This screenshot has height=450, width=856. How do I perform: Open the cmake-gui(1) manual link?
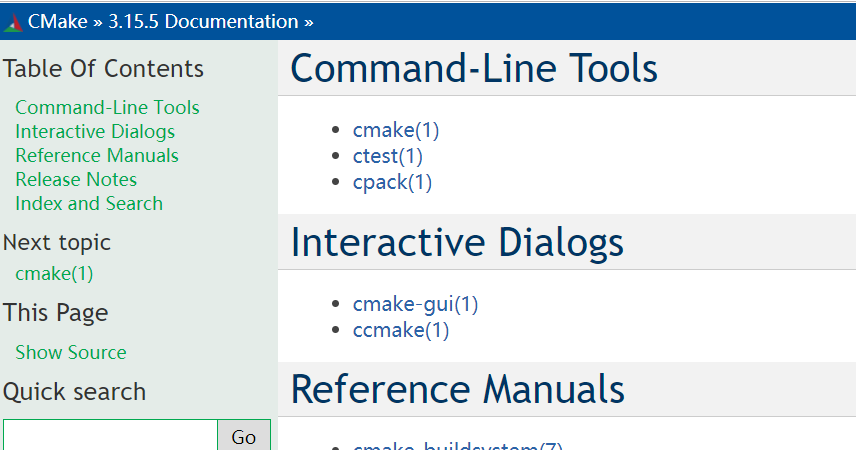(415, 304)
